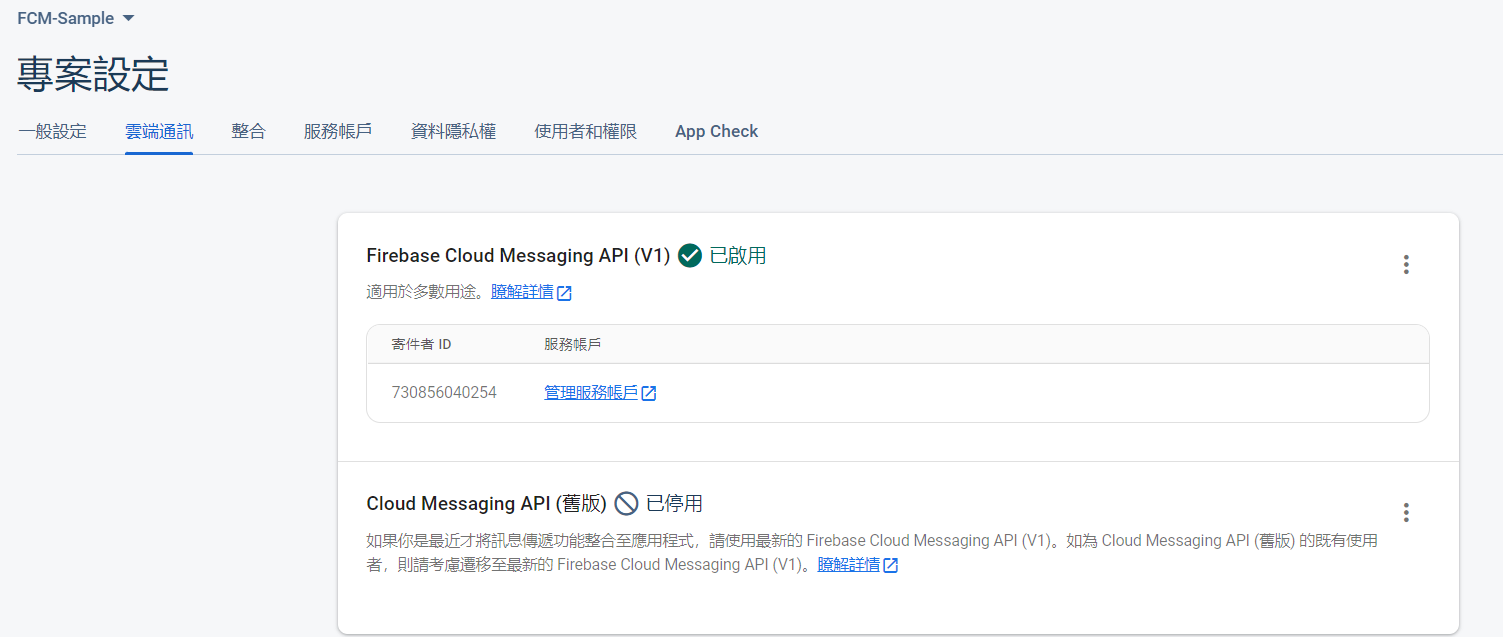Image resolution: width=1503 pixels, height=637 pixels.
Task: Click the external-link icon beside 管理服務帳戶
Action: tap(649, 393)
